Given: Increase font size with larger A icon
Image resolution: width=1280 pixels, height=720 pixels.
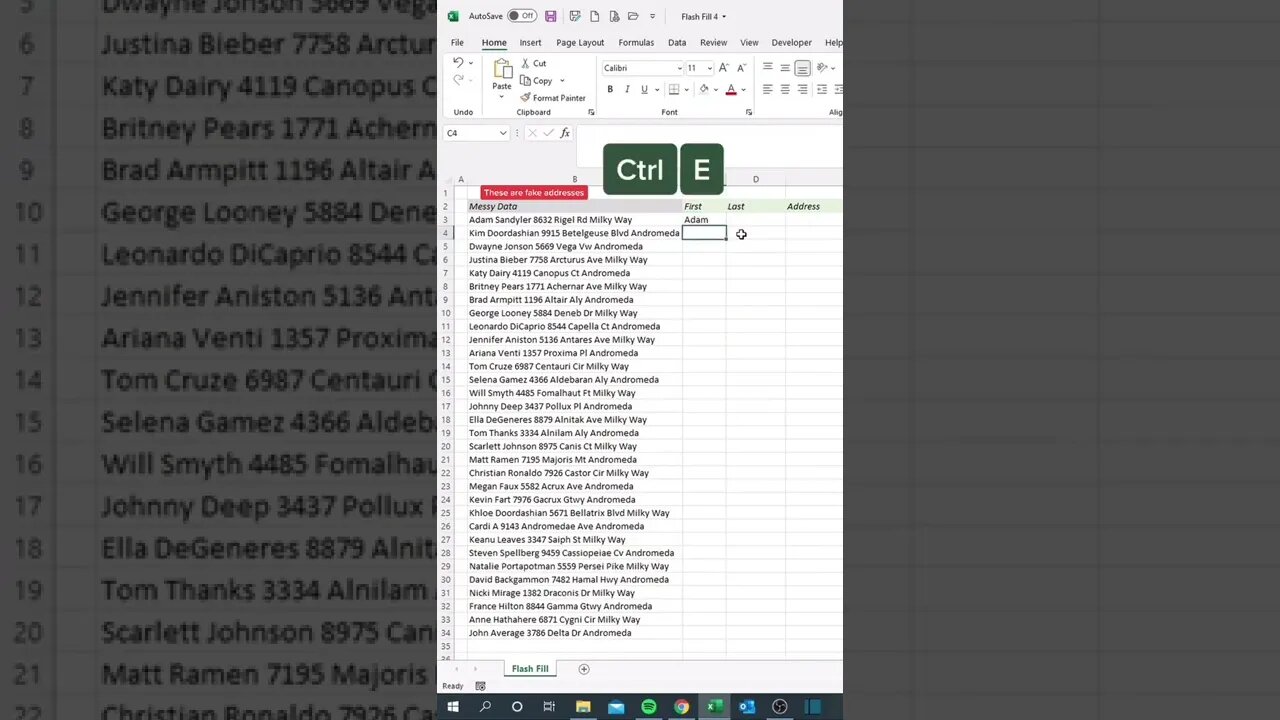Looking at the screenshot, I should [724, 67].
